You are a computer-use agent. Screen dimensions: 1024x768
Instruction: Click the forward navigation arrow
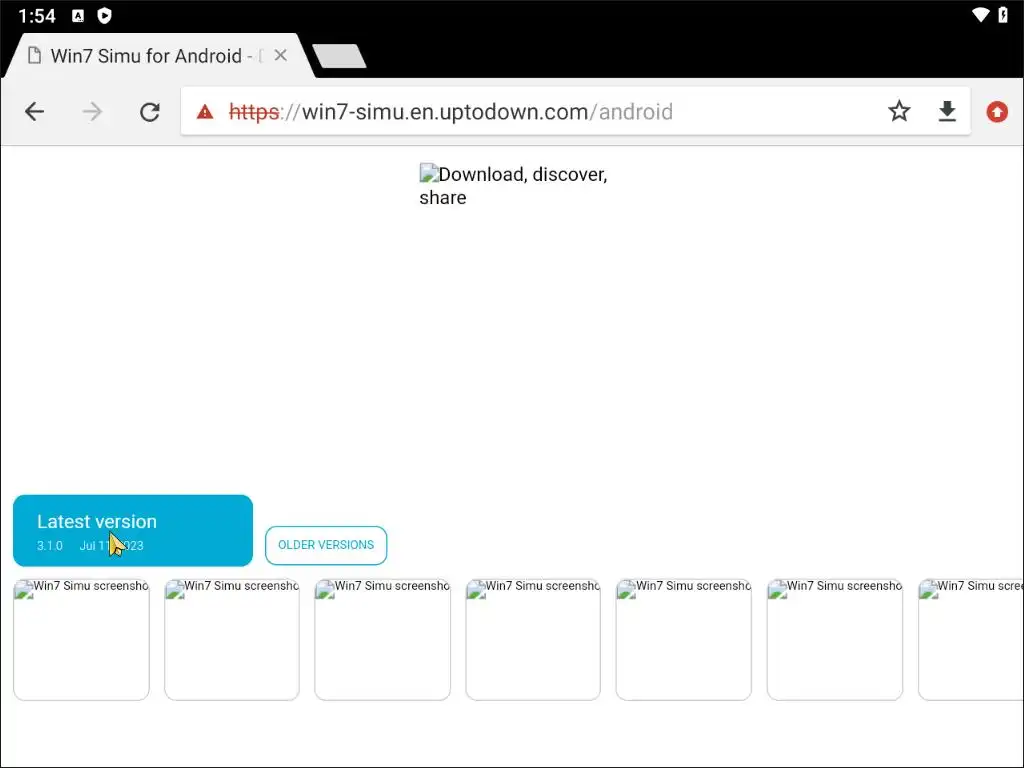(92, 112)
